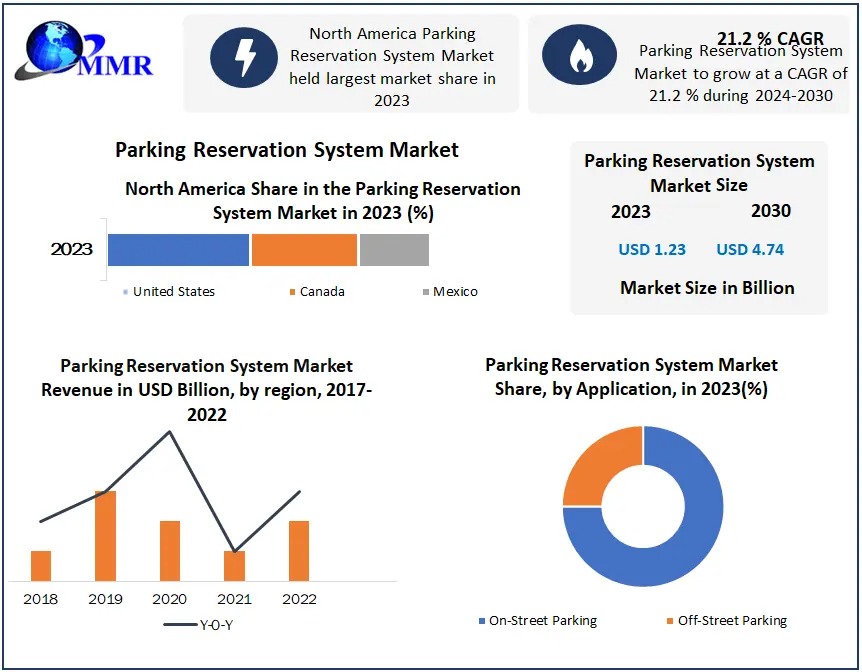Image resolution: width=862 pixels, height=672 pixels.
Task: Click the United States legend marker
Action: coord(125,292)
